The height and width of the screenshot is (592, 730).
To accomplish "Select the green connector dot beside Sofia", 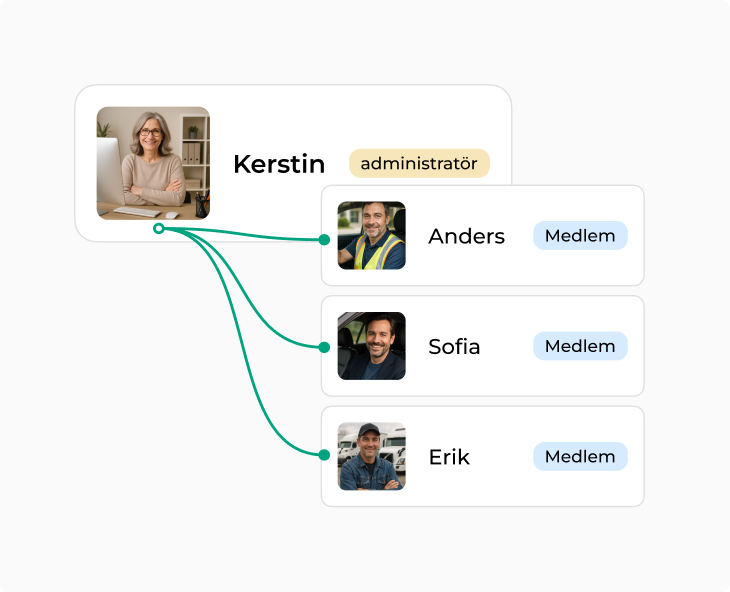I will coord(324,348).
